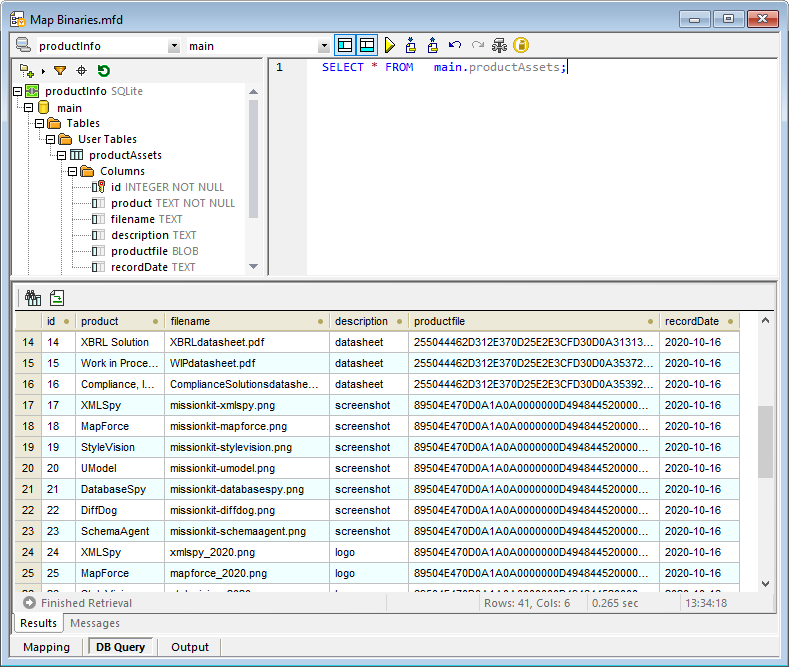789x667 pixels.
Task: Execute the SQL query with the play icon
Action: [390, 46]
